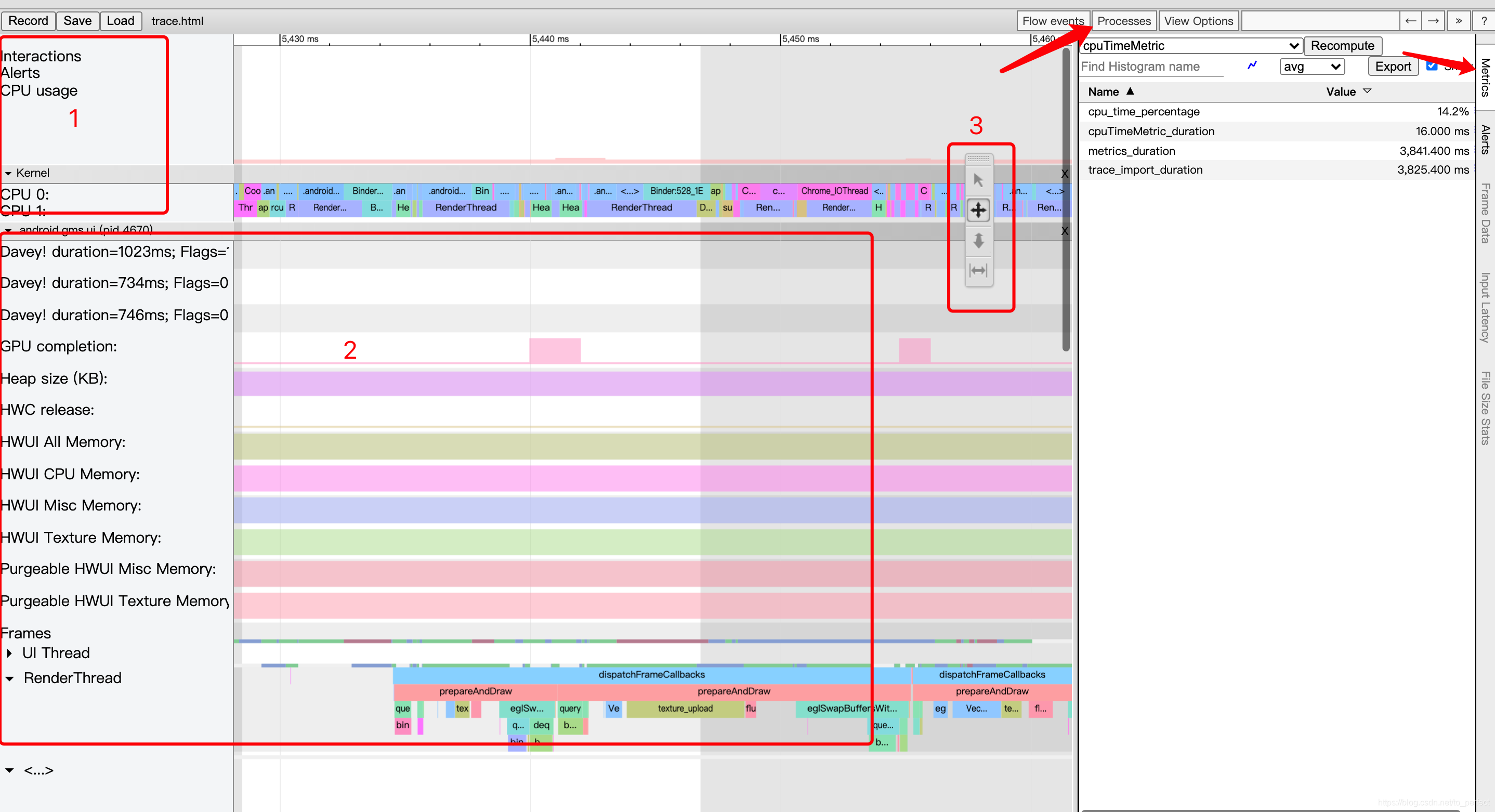Choose the zoom mouse mode tool
This screenshot has height=812, width=1495.
(978, 240)
